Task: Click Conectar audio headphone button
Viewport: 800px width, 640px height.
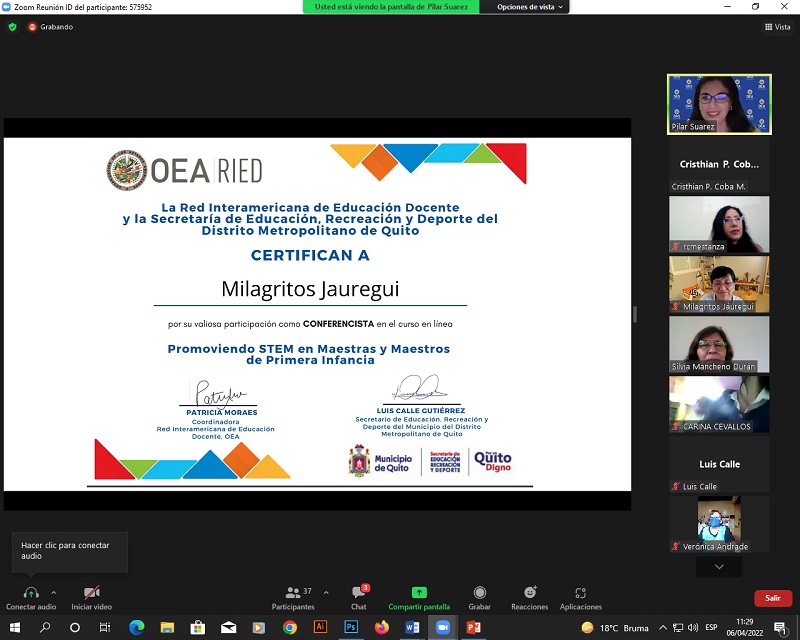Action: tap(31, 598)
